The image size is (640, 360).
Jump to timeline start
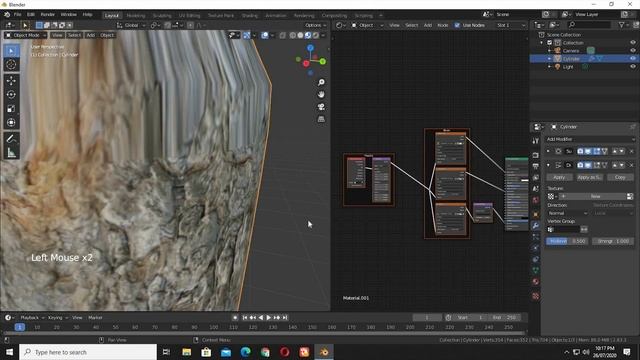[x=244, y=318]
